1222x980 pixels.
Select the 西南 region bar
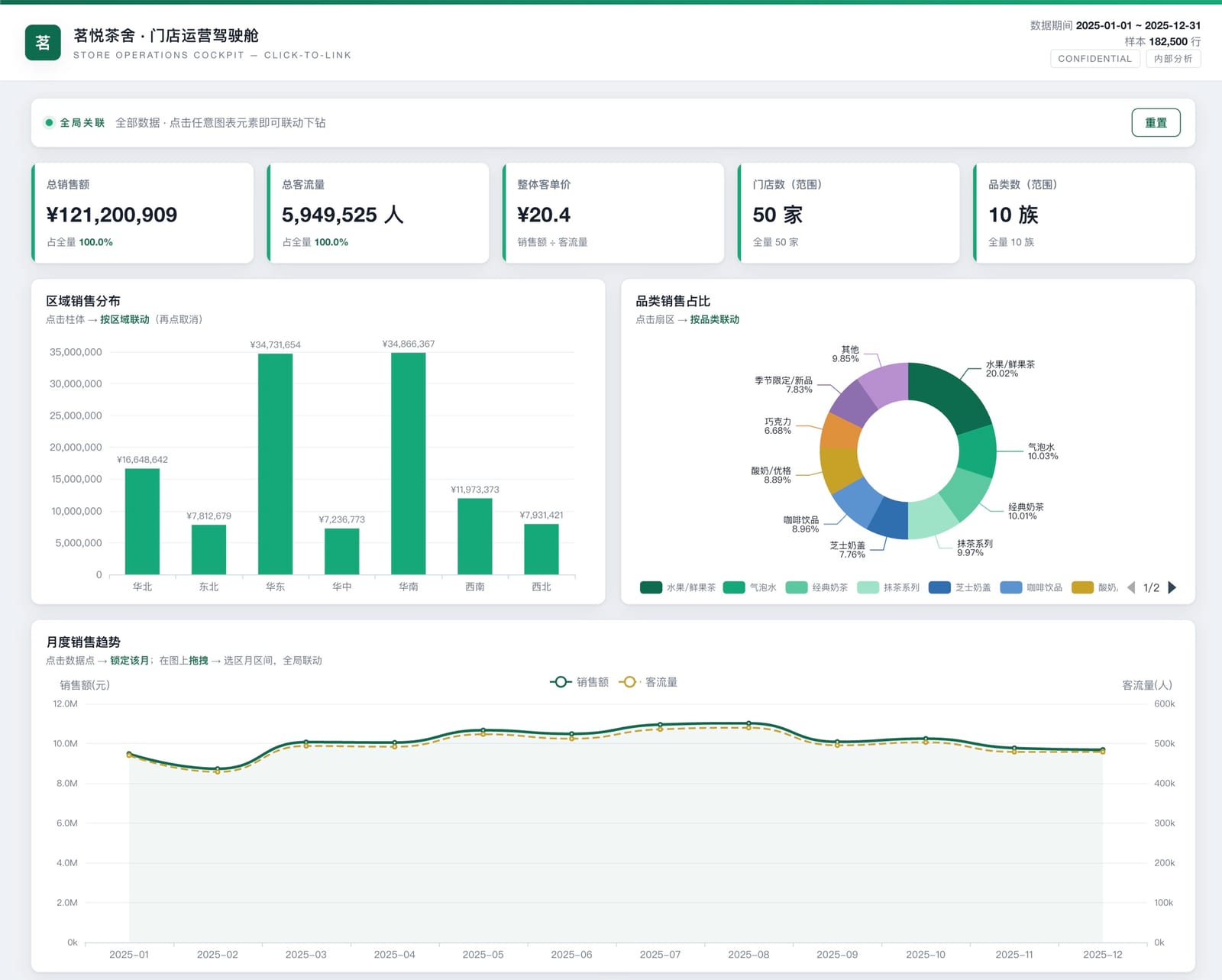pos(474,536)
